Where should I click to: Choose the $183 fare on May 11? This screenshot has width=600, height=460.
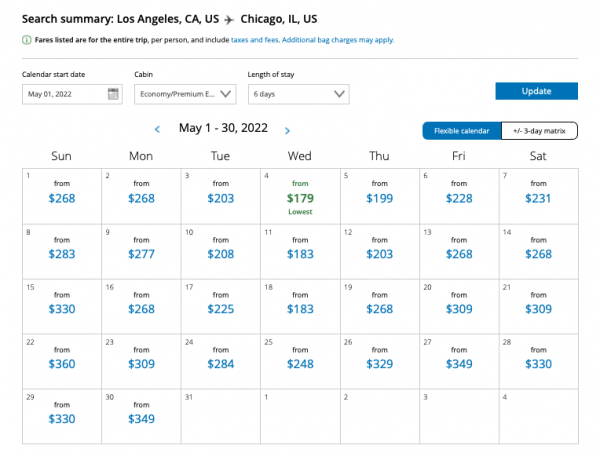[x=300, y=255]
